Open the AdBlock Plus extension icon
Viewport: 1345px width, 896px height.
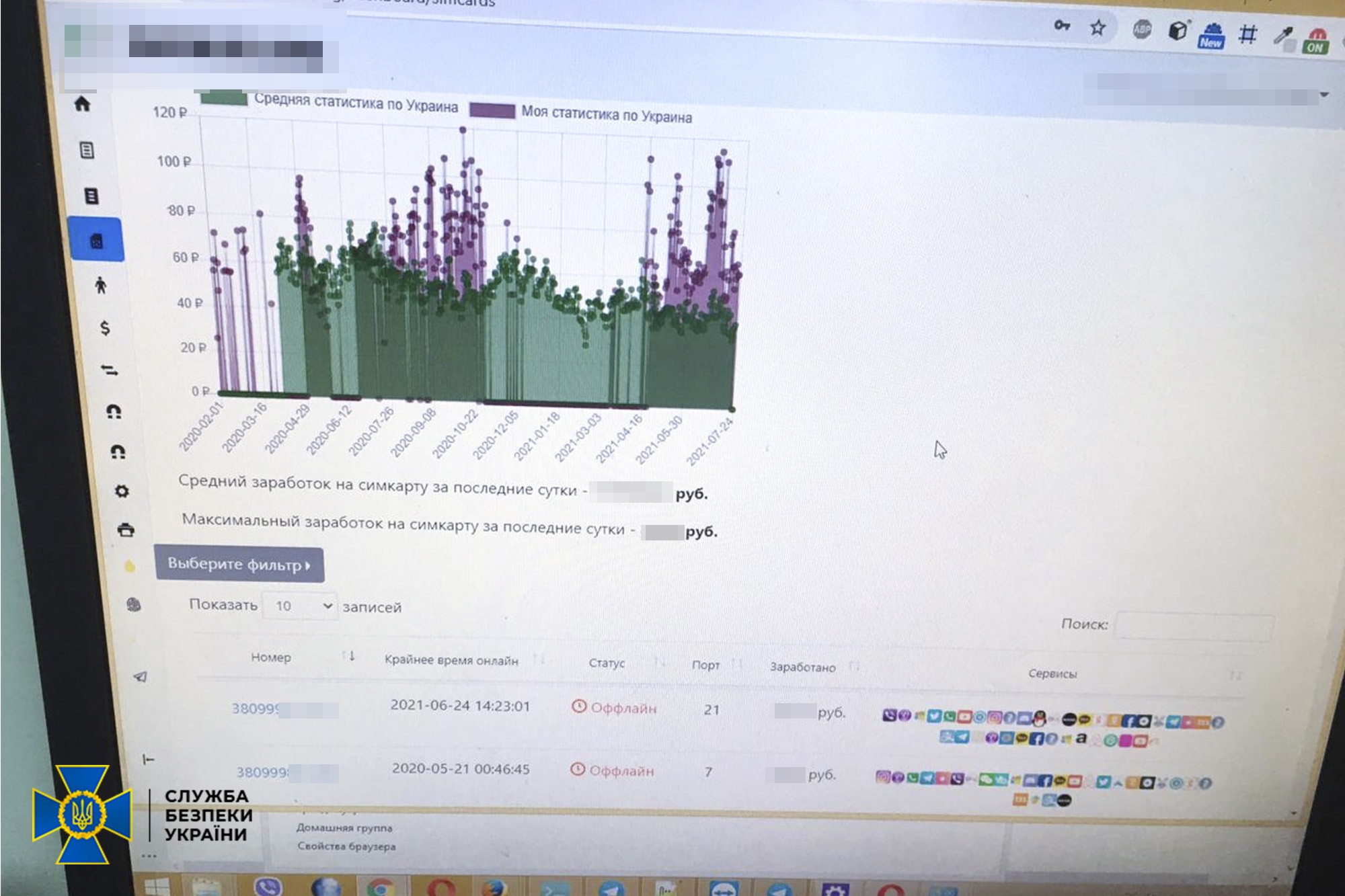pyautogui.click(x=1142, y=30)
